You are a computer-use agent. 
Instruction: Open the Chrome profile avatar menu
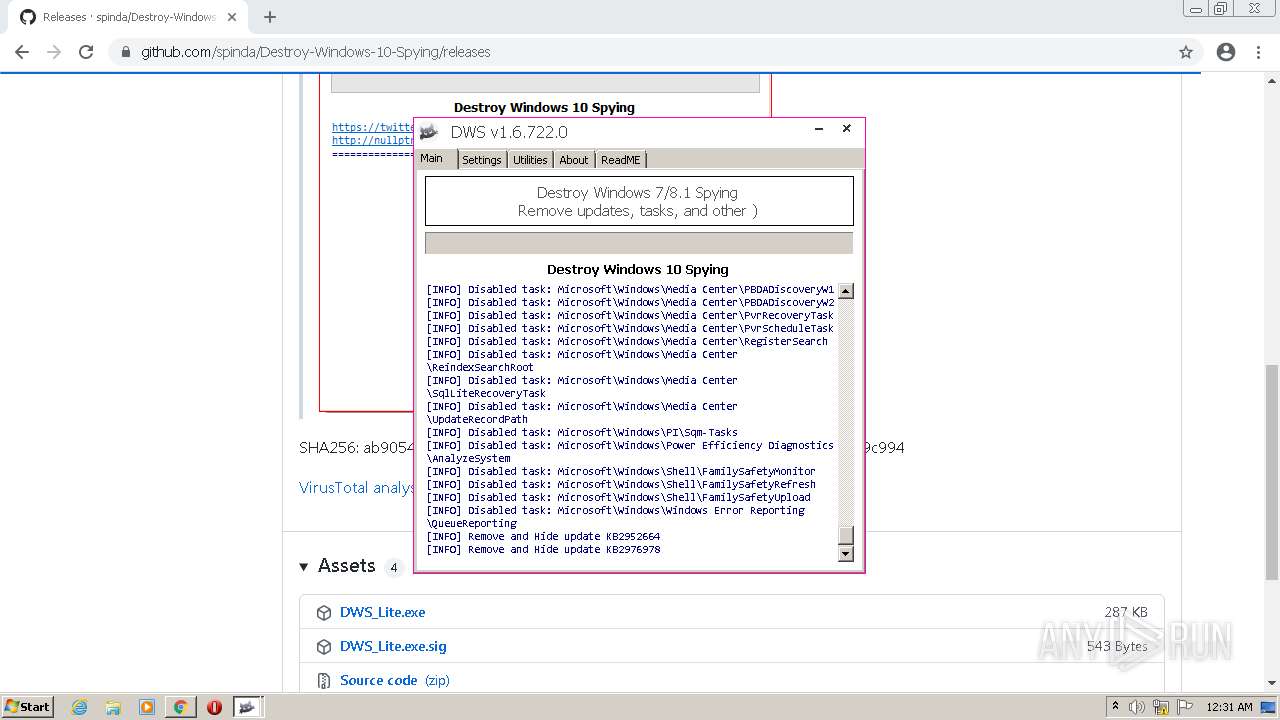1226,52
